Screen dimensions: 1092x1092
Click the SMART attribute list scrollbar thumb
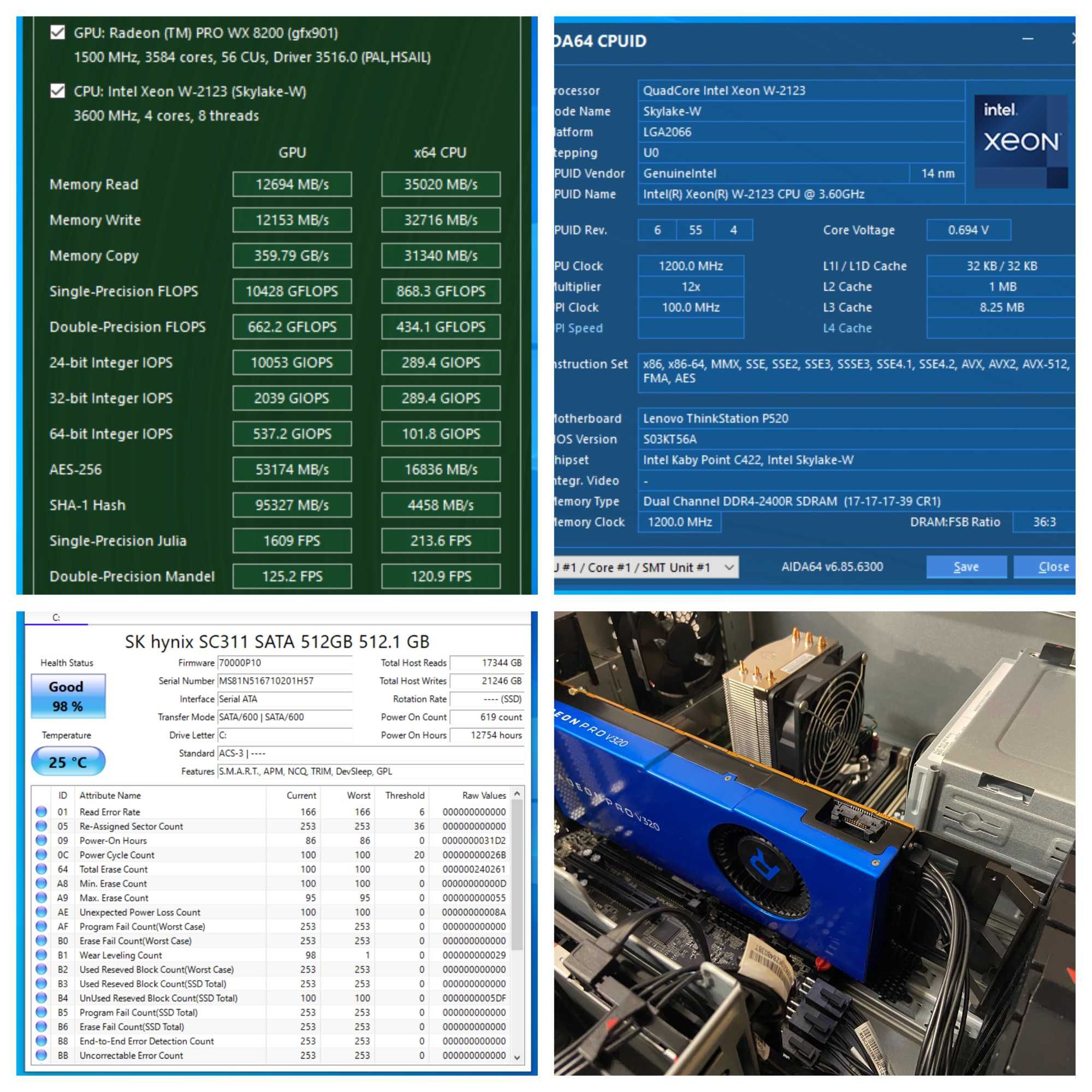pyautogui.click(x=517, y=876)
